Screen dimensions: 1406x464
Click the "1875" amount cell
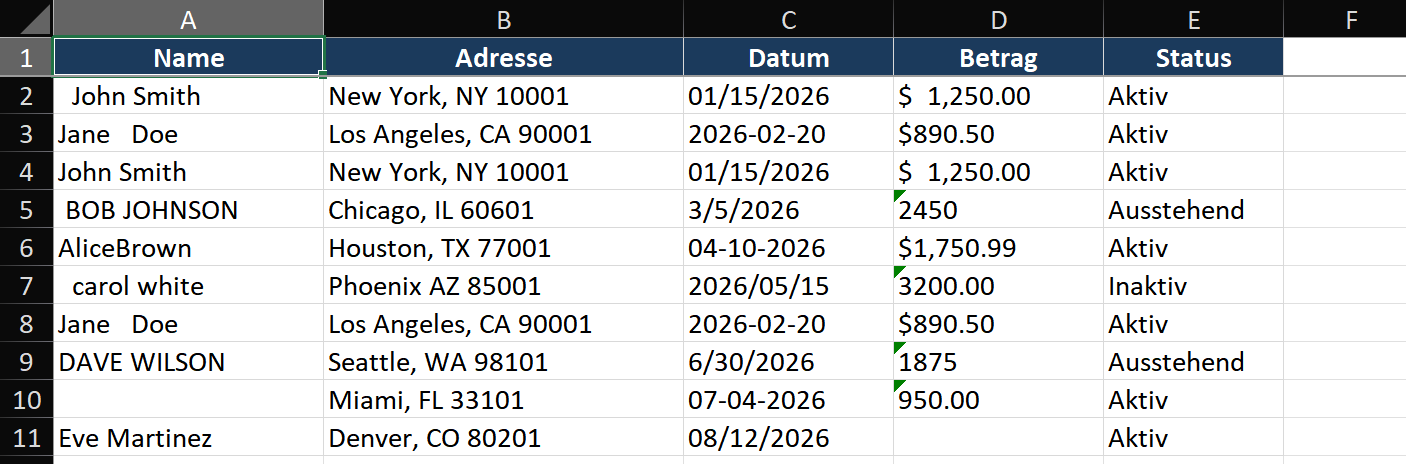tap(998, 361)
